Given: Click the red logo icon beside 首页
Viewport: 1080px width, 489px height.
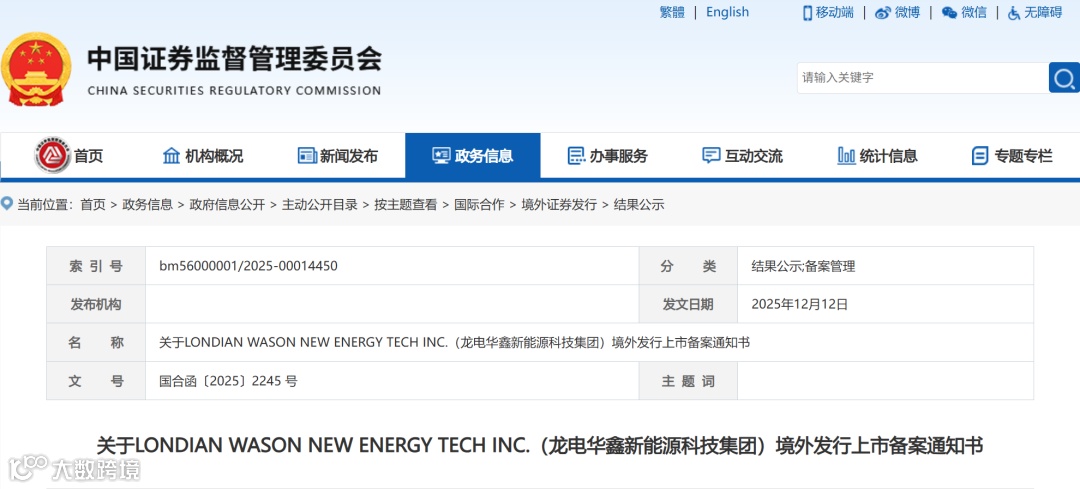Looking at the screenshot, I should click(x=52, y=156).
